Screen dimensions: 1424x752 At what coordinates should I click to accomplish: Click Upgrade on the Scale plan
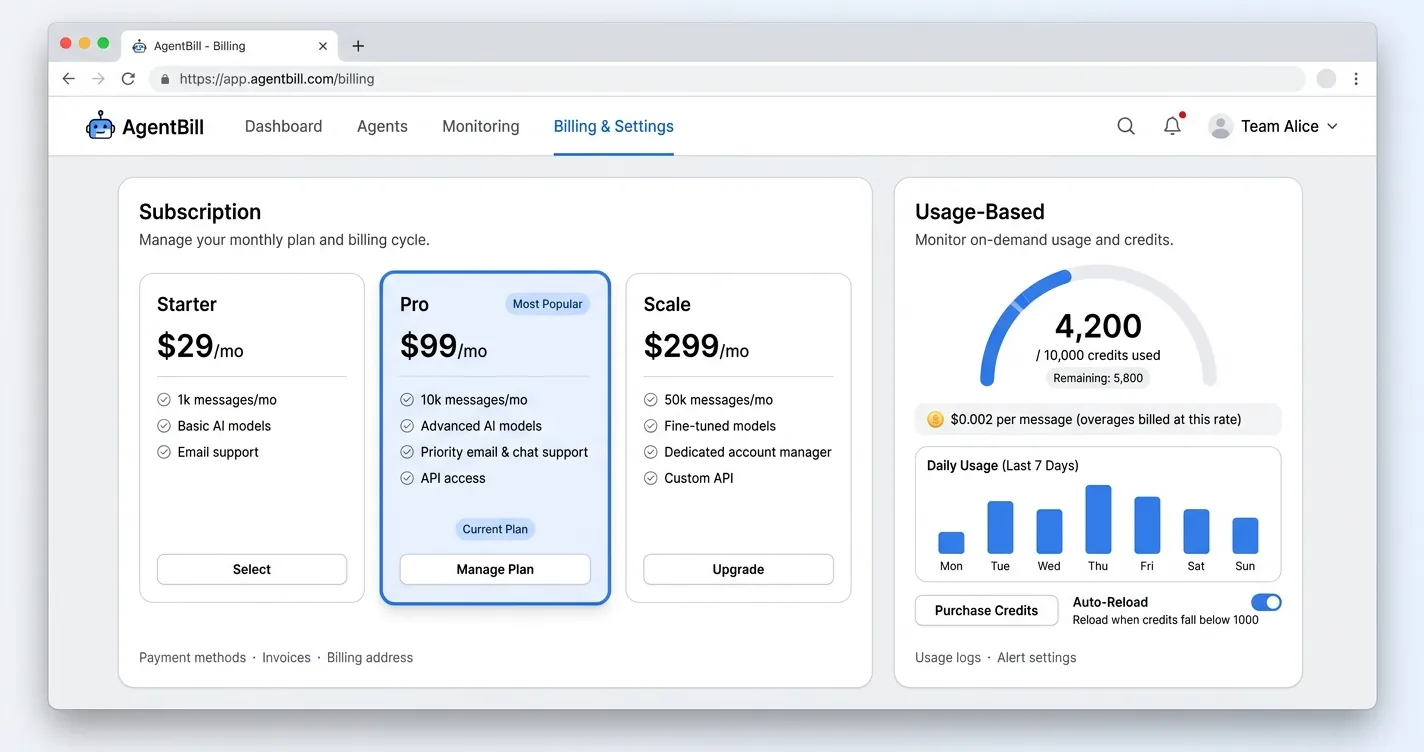click(738, 569)
